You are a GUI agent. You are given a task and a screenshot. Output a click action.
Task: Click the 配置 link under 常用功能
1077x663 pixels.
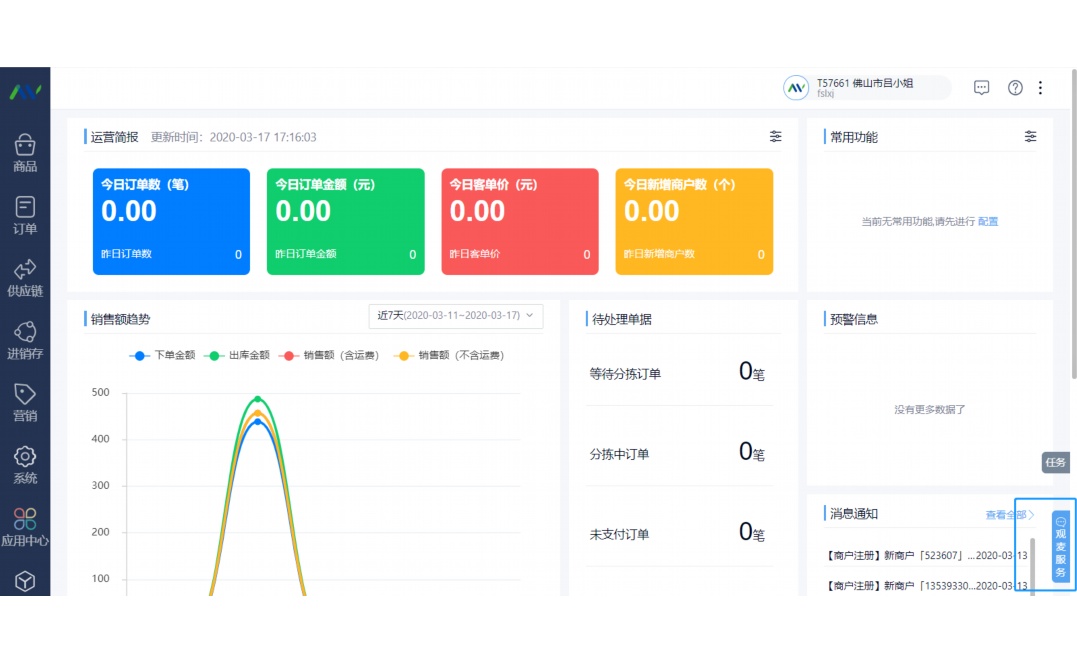988,221
